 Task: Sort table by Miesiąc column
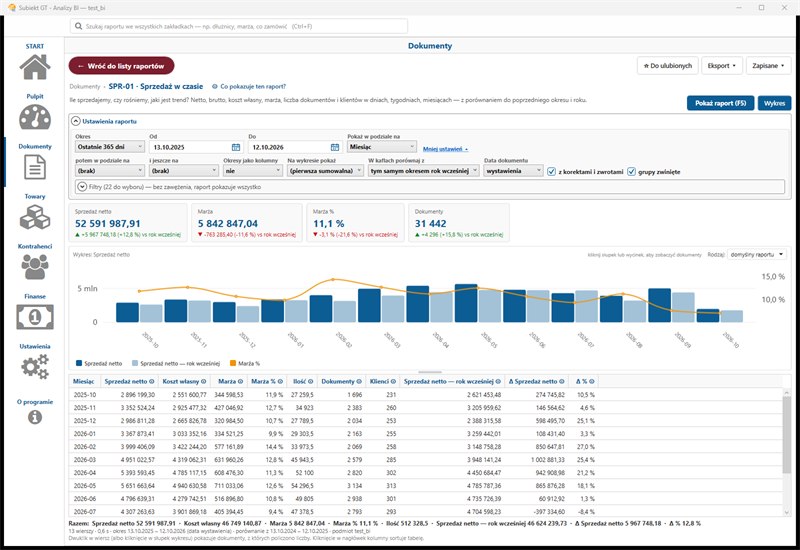tap(84, 381)
